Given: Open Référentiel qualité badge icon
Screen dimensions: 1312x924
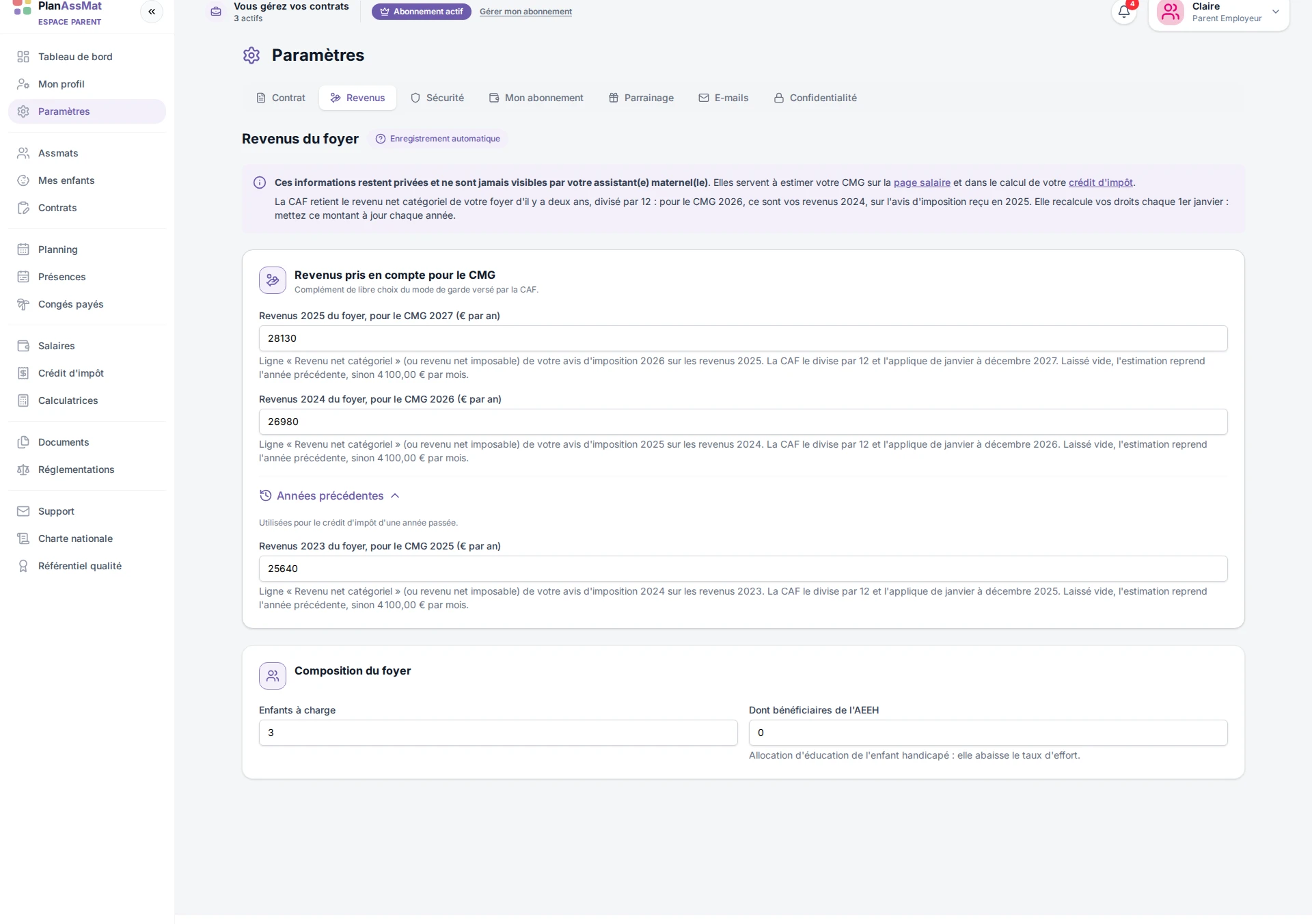Looking at the screenshot, I should pos(23,566).
